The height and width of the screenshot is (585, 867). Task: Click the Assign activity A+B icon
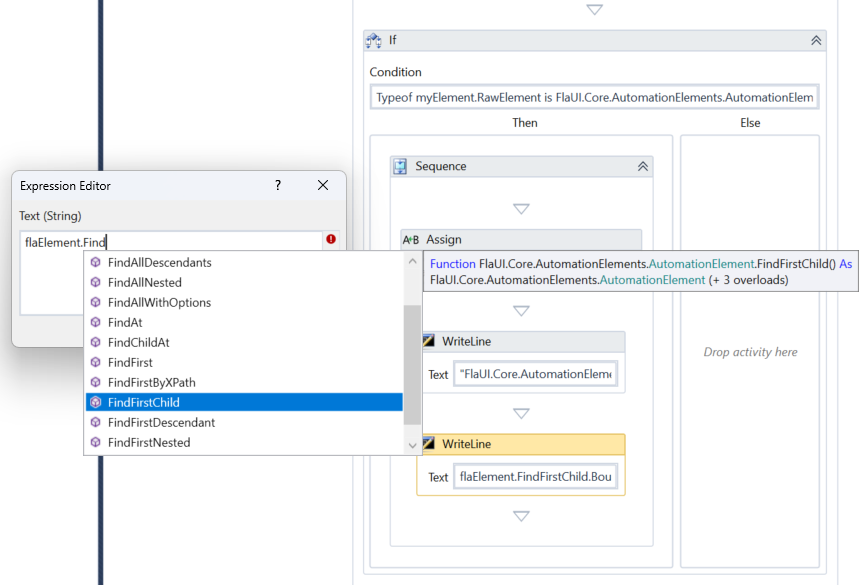(x=411, y=240)
